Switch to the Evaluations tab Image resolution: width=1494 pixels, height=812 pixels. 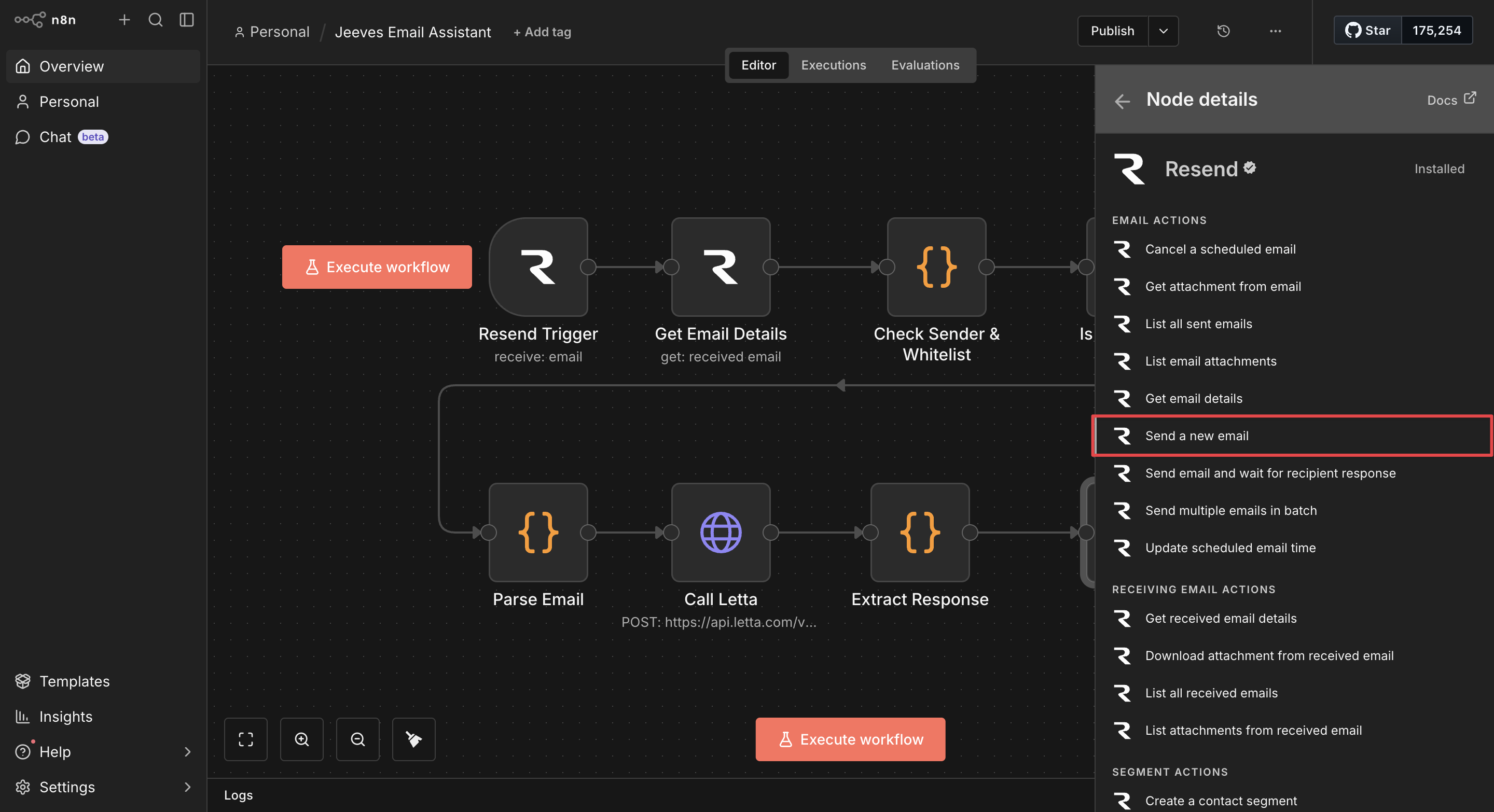tap(925, 65)
